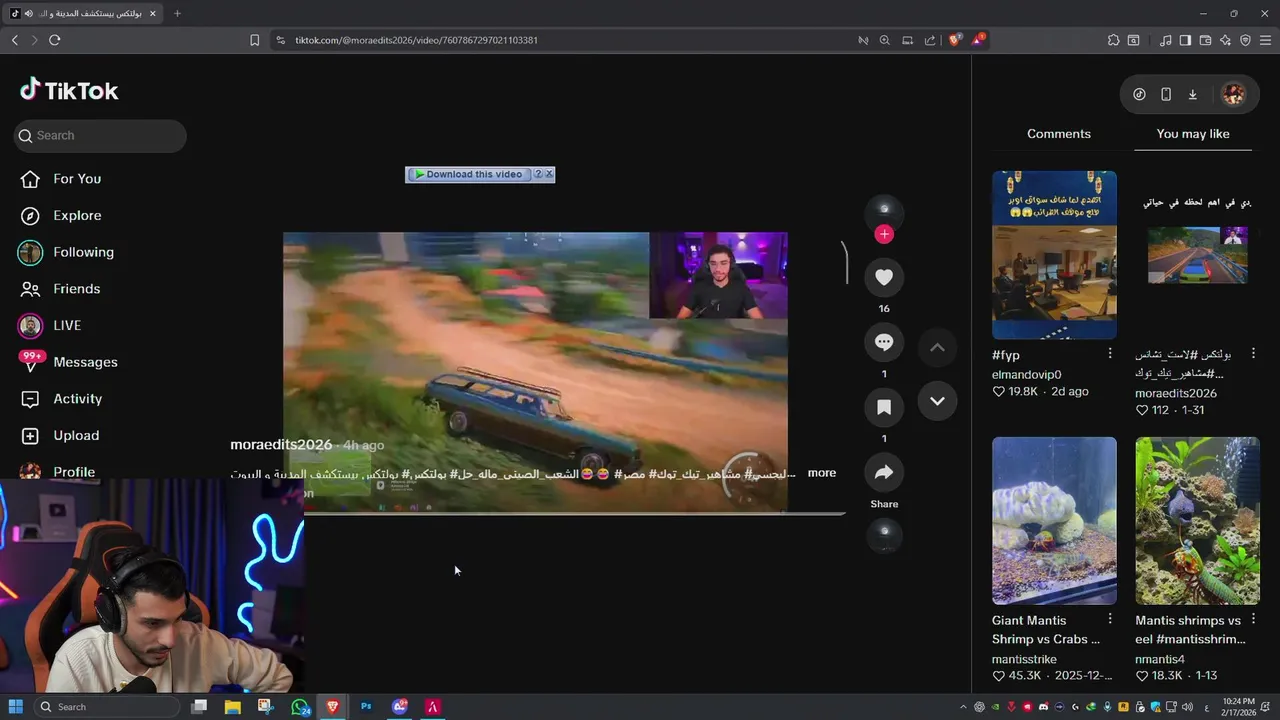
Task: Expand the caption with more
Action: coord(822,473)
